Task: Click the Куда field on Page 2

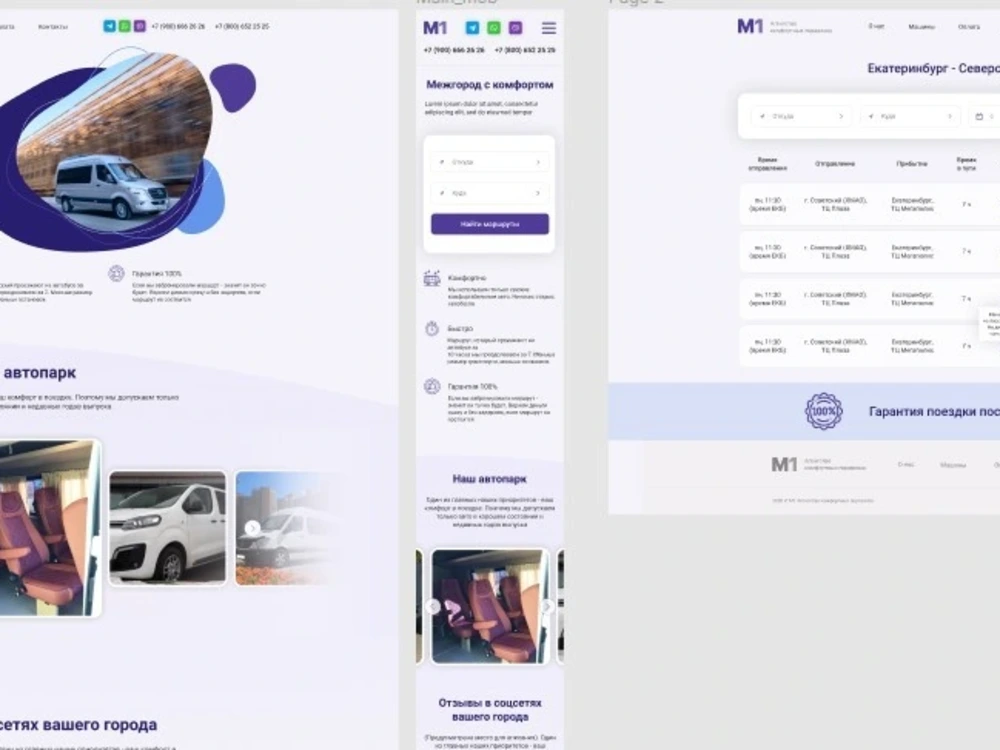Action: pyautogui.click(x=910, y=116)
